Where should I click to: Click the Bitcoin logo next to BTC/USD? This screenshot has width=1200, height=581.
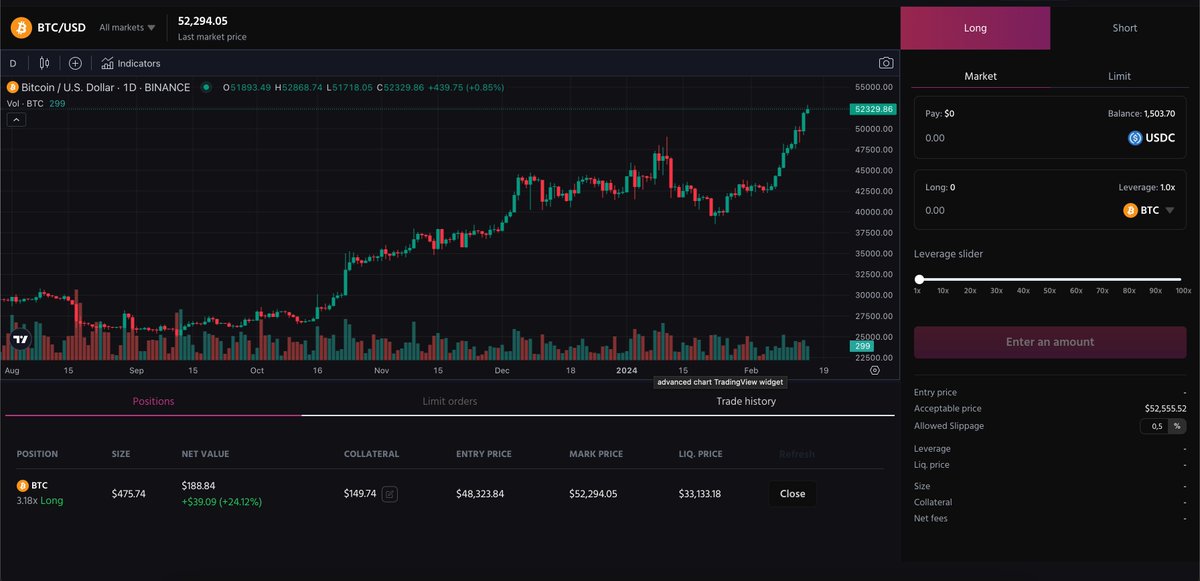click(20, 28)
